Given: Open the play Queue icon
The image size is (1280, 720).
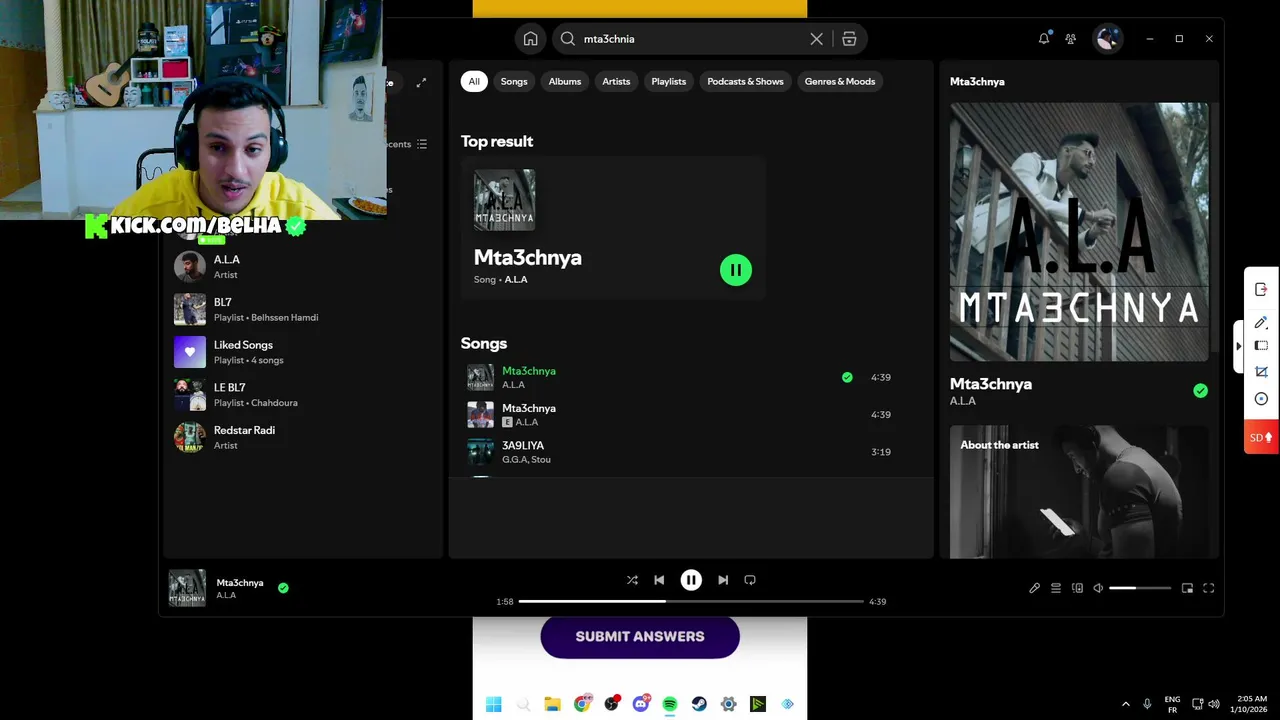Looking at the screenshot, I should point(1055,588).
